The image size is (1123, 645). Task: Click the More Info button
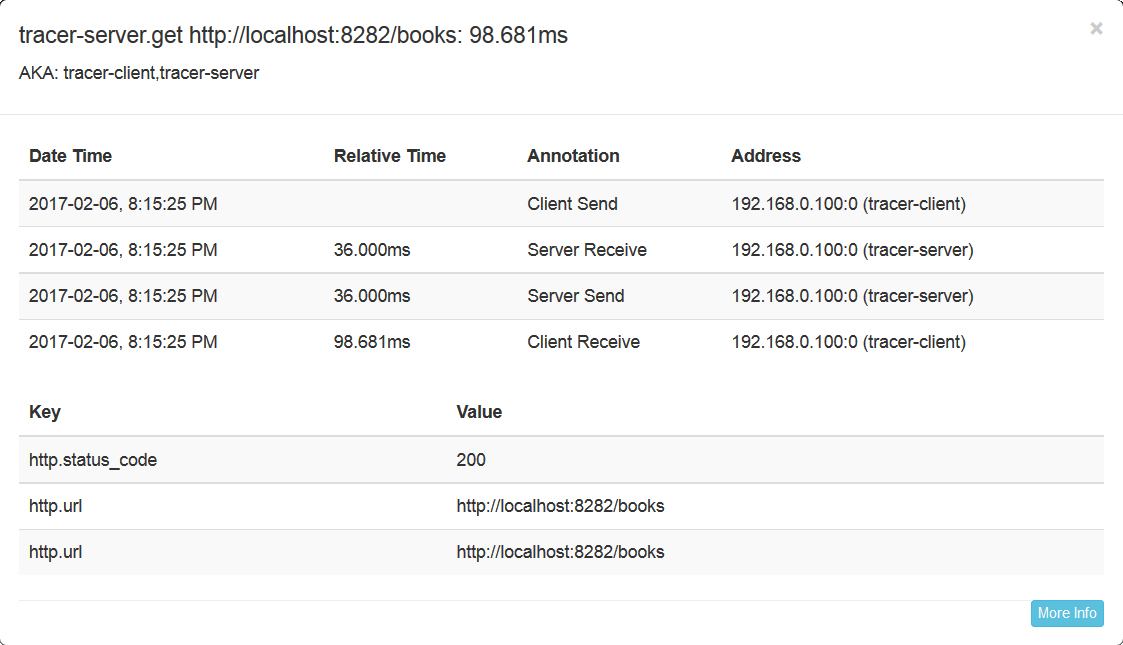(1067, 613)
